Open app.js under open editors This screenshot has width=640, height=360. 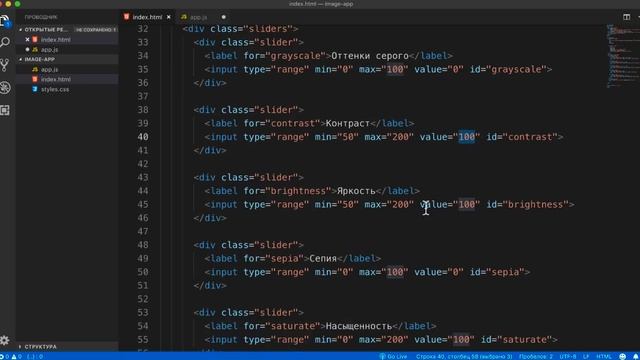[x=49, y=49]
